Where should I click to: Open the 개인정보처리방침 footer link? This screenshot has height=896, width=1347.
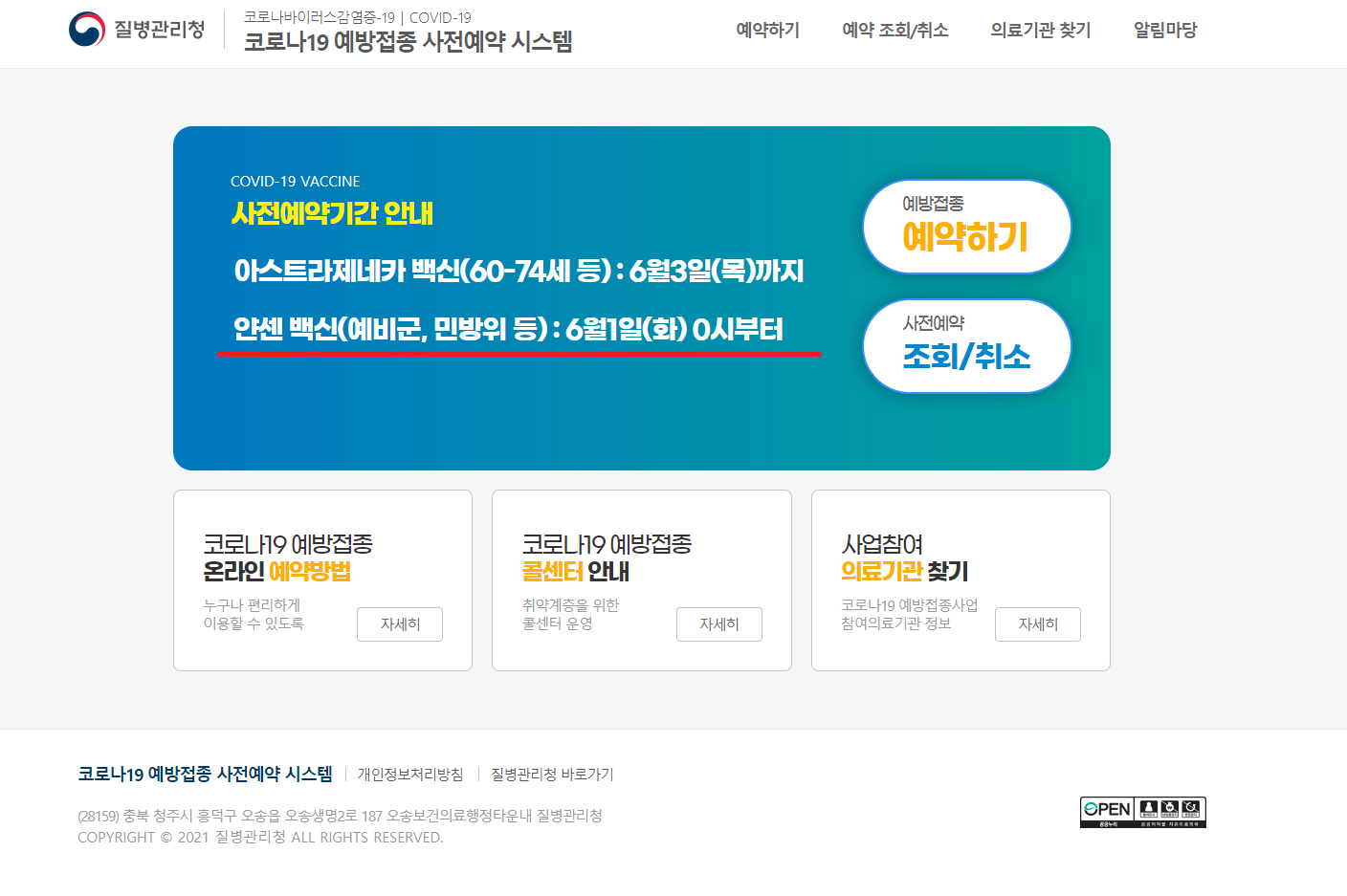[x=410, y=775]
